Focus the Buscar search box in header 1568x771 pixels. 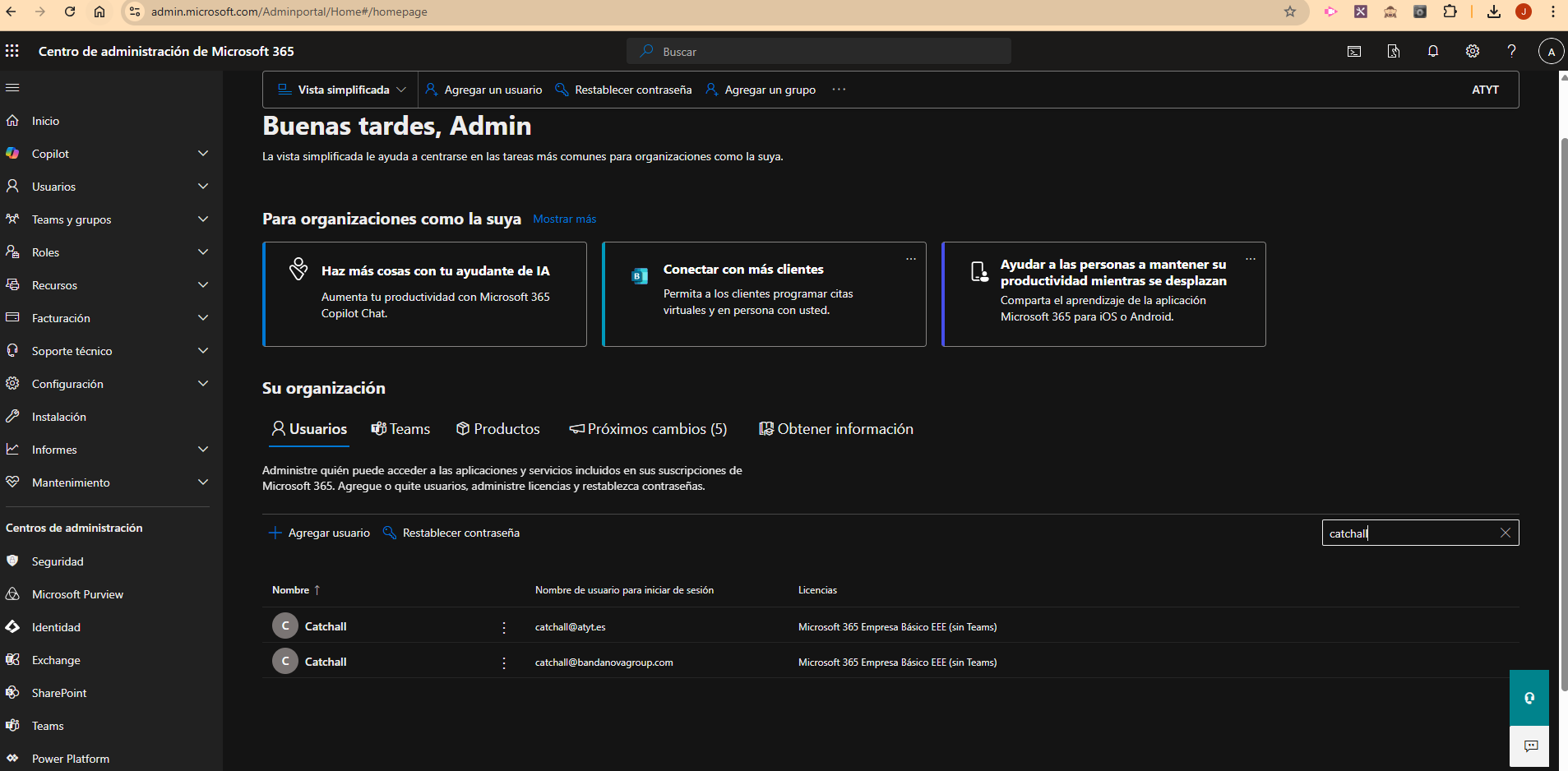[819, 51]
